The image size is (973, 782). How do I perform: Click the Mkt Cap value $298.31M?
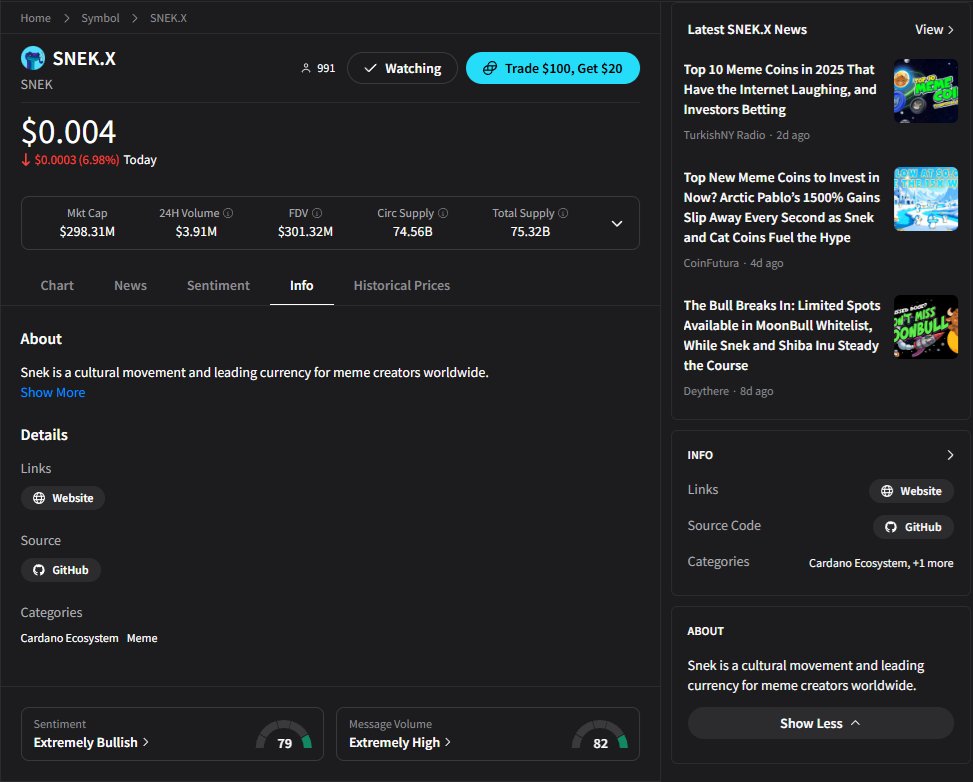pyautogui.click(x=87, y=231)
